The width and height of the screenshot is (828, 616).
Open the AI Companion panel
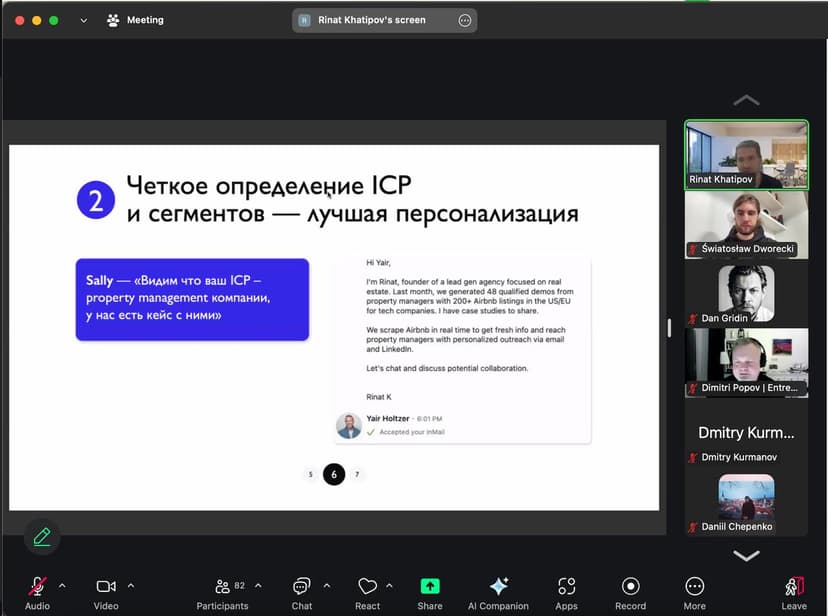[498, 592]
